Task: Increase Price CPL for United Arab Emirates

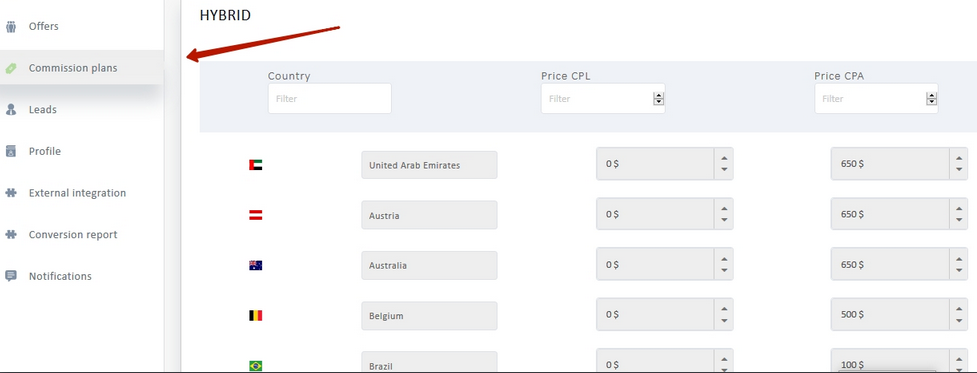Action: click(724, 158)
